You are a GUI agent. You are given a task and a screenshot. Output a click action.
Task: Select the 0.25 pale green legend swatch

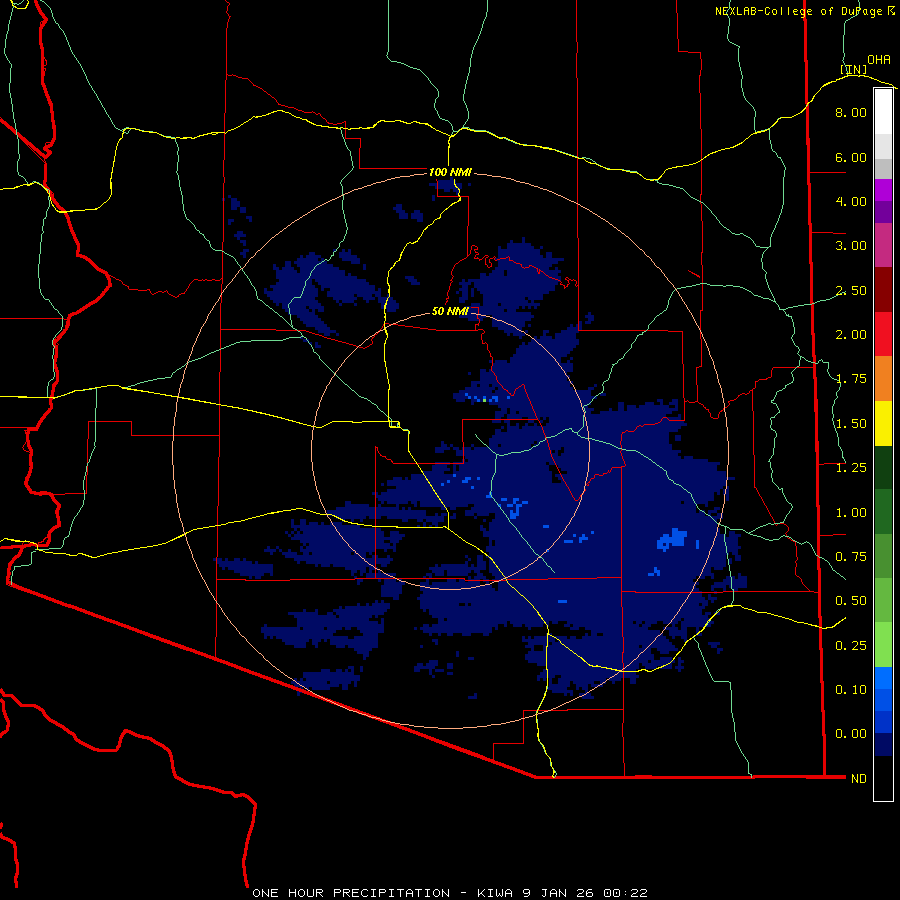pos(883,645)
